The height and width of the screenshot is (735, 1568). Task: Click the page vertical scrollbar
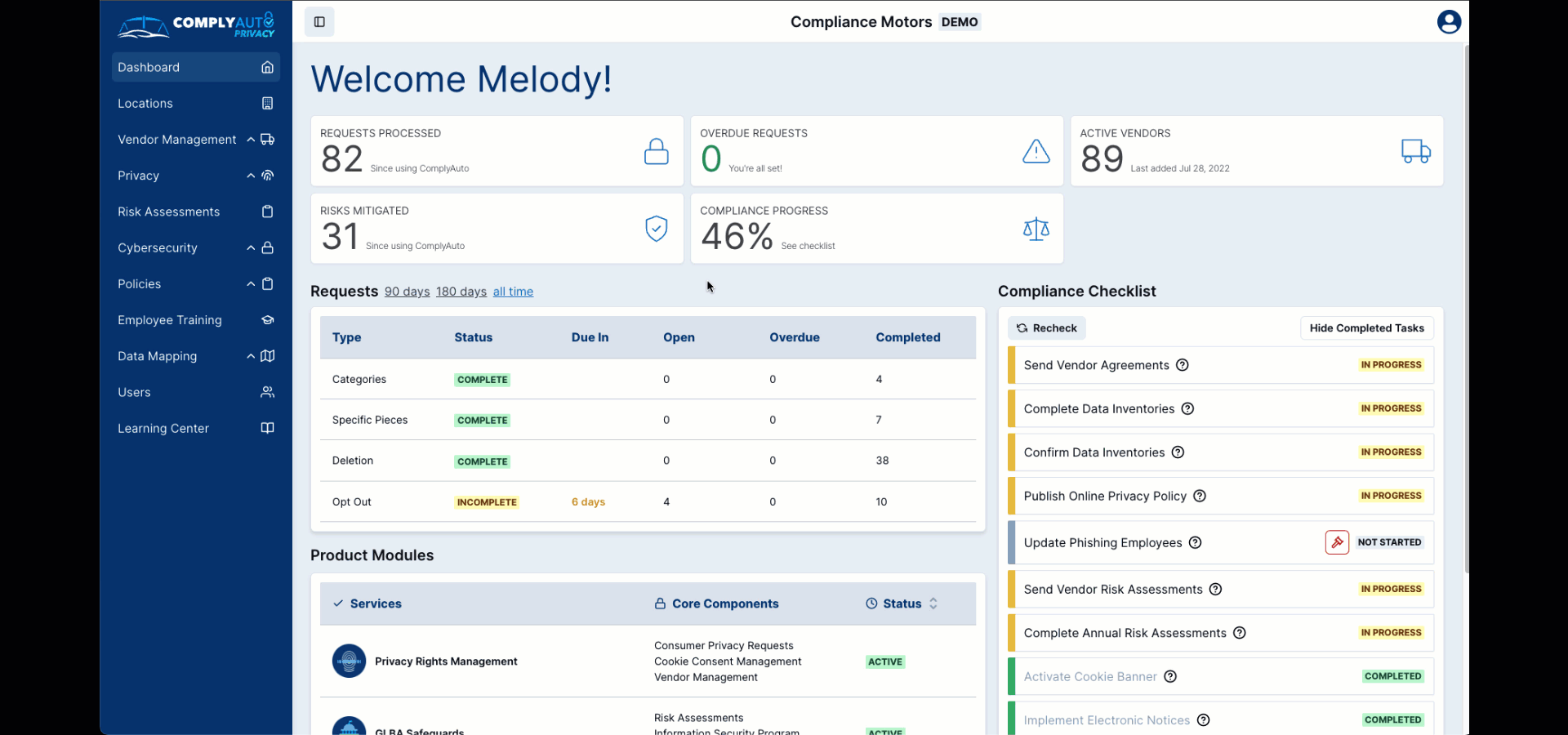coord(1467,309)
